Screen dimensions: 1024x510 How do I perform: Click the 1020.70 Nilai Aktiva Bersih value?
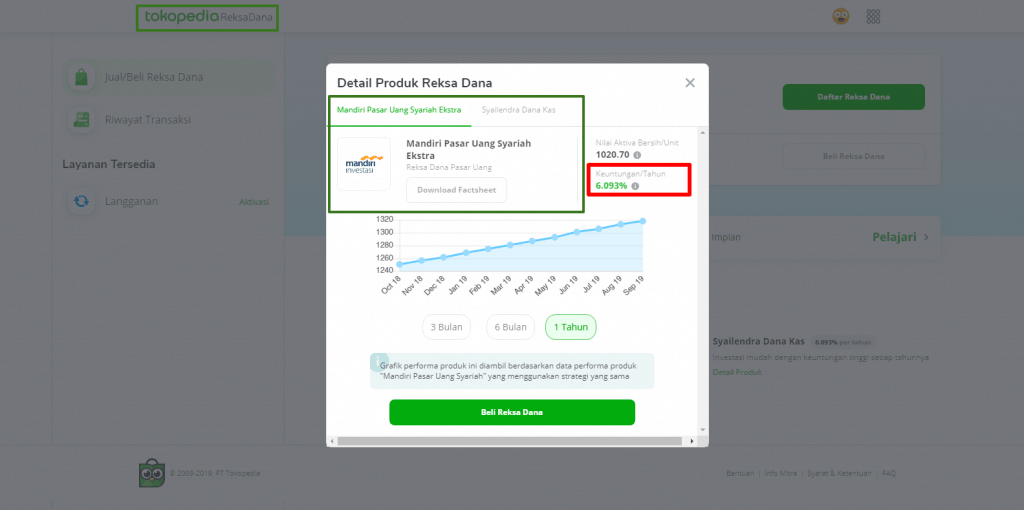(613, 155)
